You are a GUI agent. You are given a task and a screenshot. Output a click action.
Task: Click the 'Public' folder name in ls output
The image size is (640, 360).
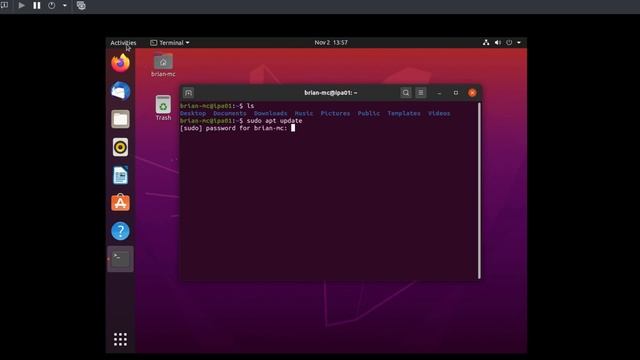tap(369, 113)
